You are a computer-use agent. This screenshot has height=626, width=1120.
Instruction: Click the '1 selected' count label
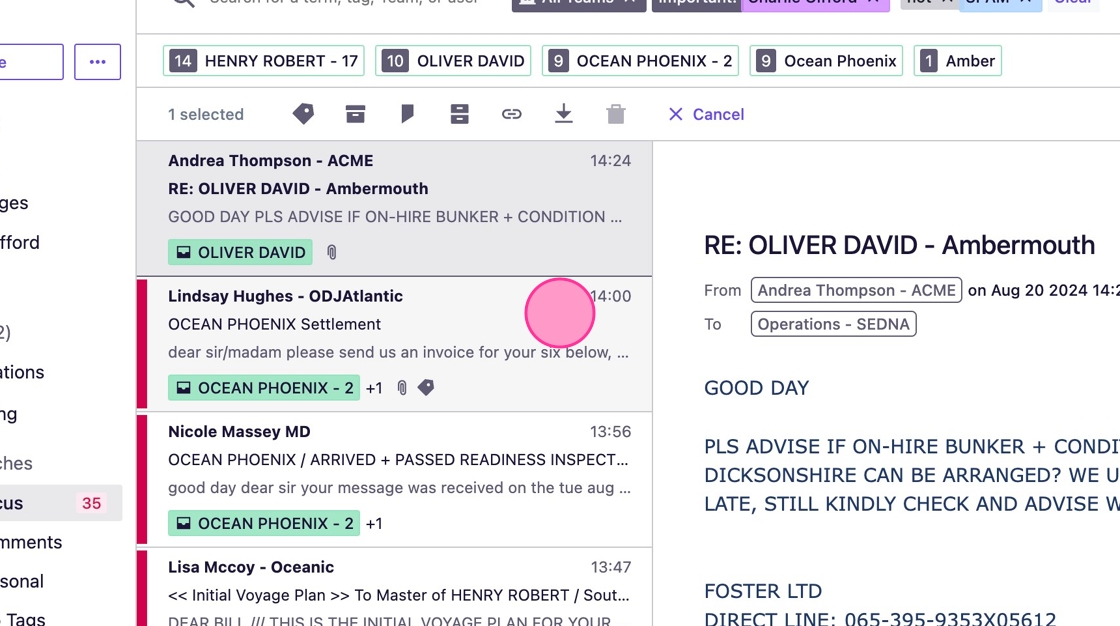(x=206, y=114)
